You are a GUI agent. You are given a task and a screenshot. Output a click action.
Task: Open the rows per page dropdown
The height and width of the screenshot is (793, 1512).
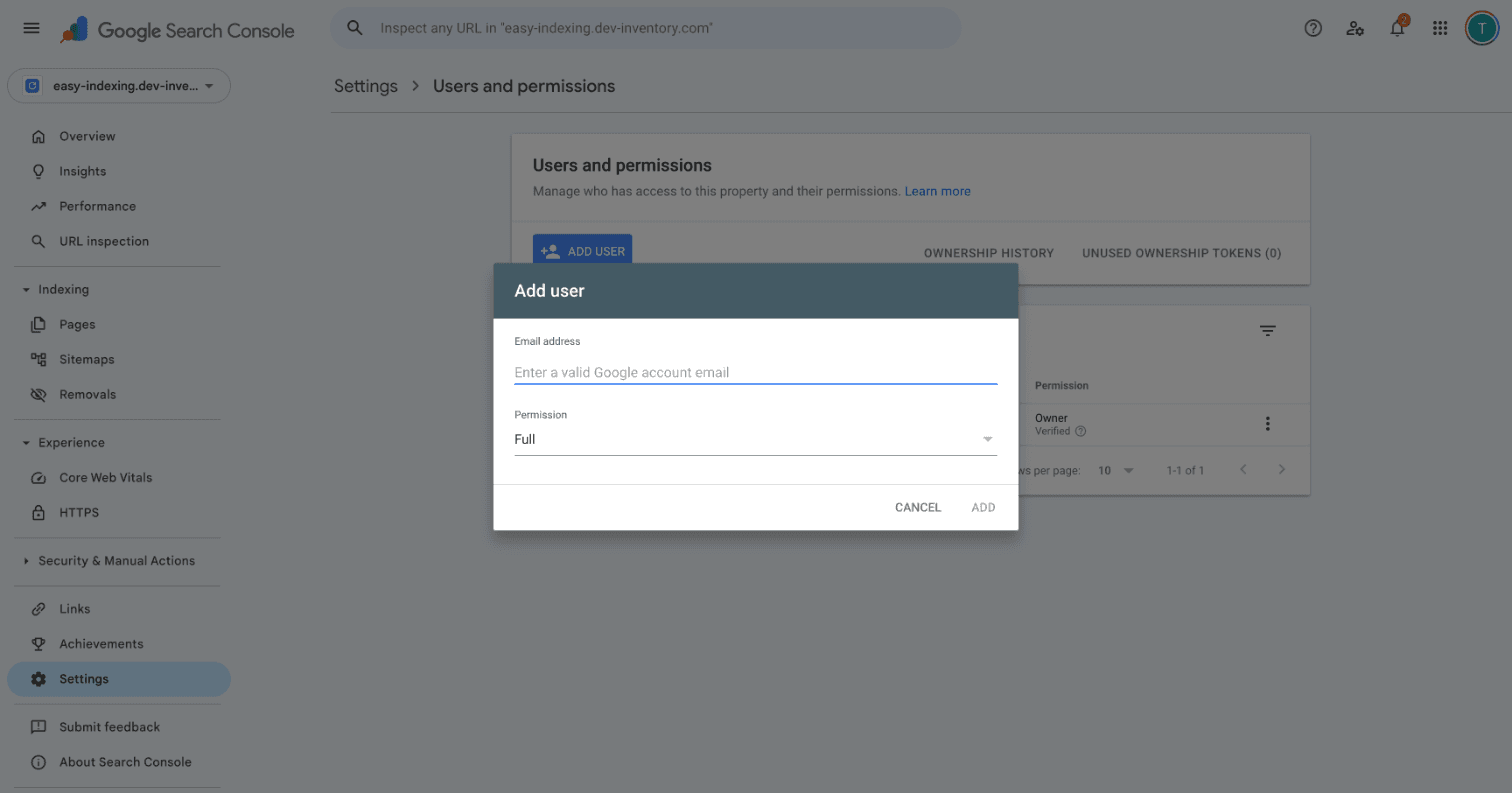[x=1116, y=470]
